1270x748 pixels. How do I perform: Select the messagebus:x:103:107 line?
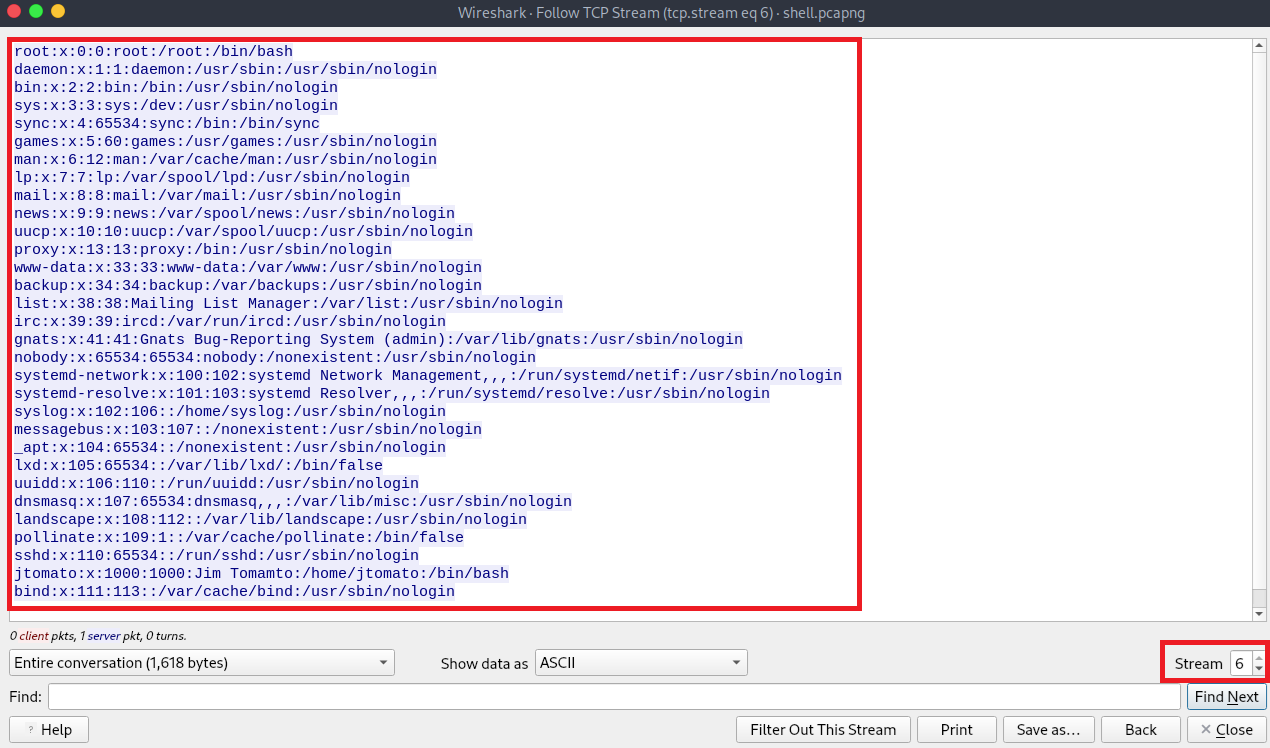[x=248, y=429]
